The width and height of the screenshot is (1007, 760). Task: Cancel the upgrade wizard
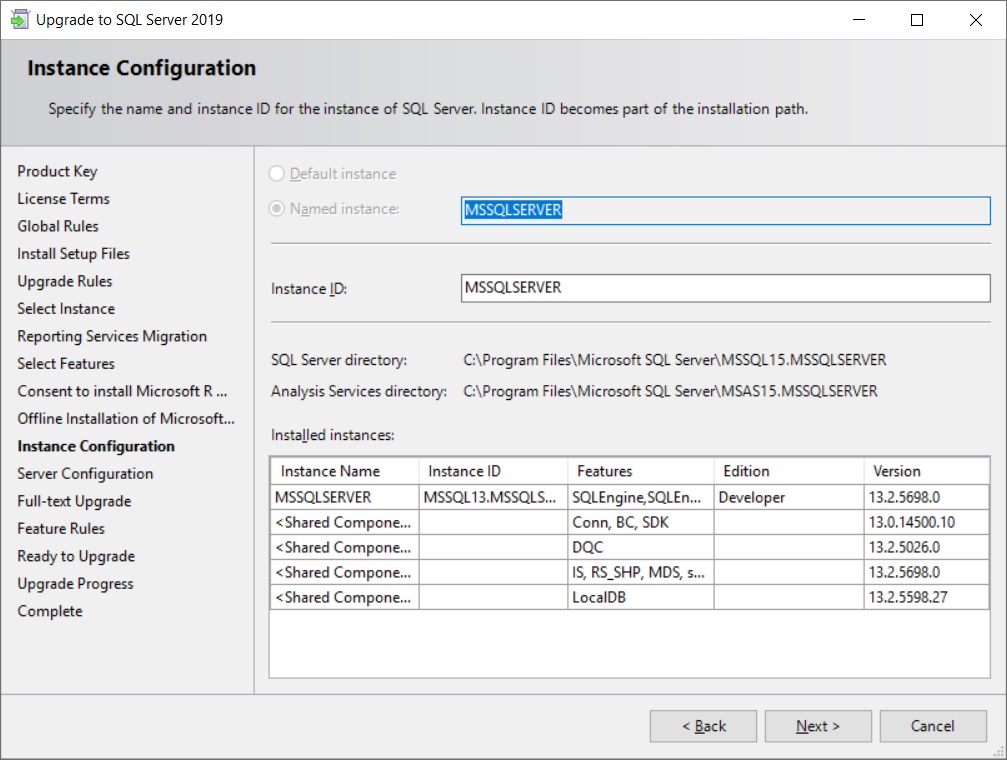click(x=933, y=726)
